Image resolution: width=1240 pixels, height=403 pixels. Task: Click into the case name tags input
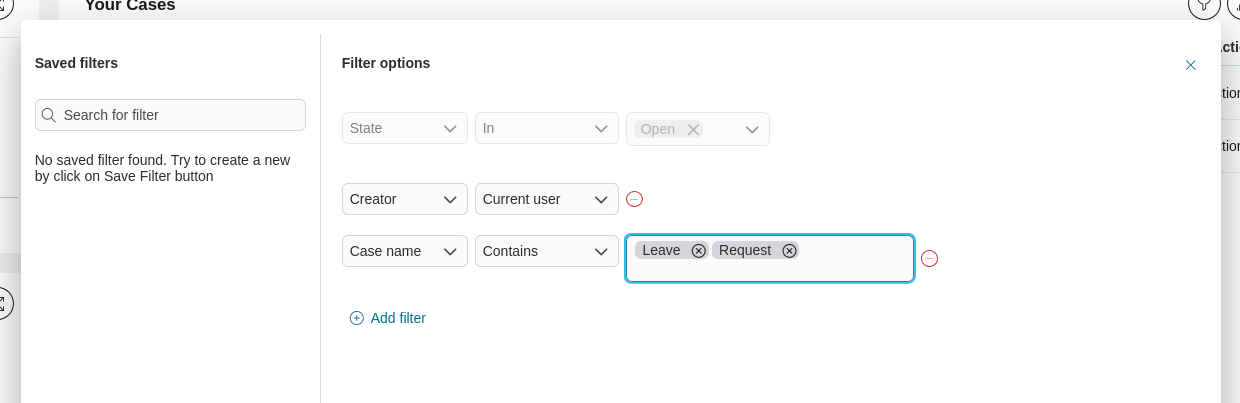(x=770, y=258)
